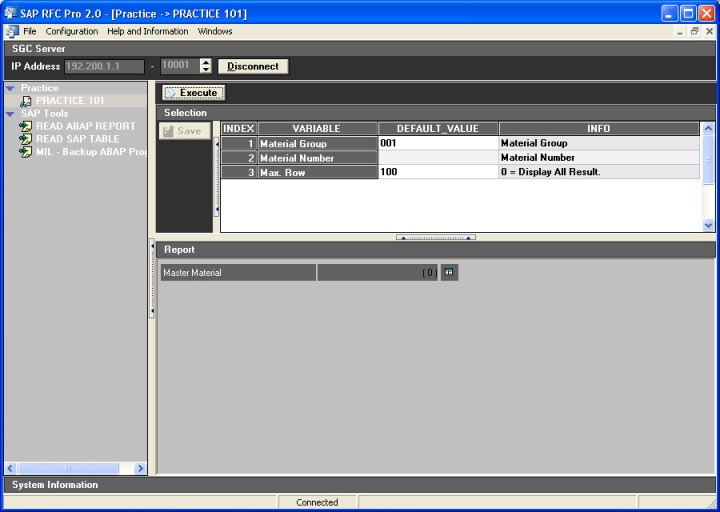Collapse the Practice tree group

[10, 88]
